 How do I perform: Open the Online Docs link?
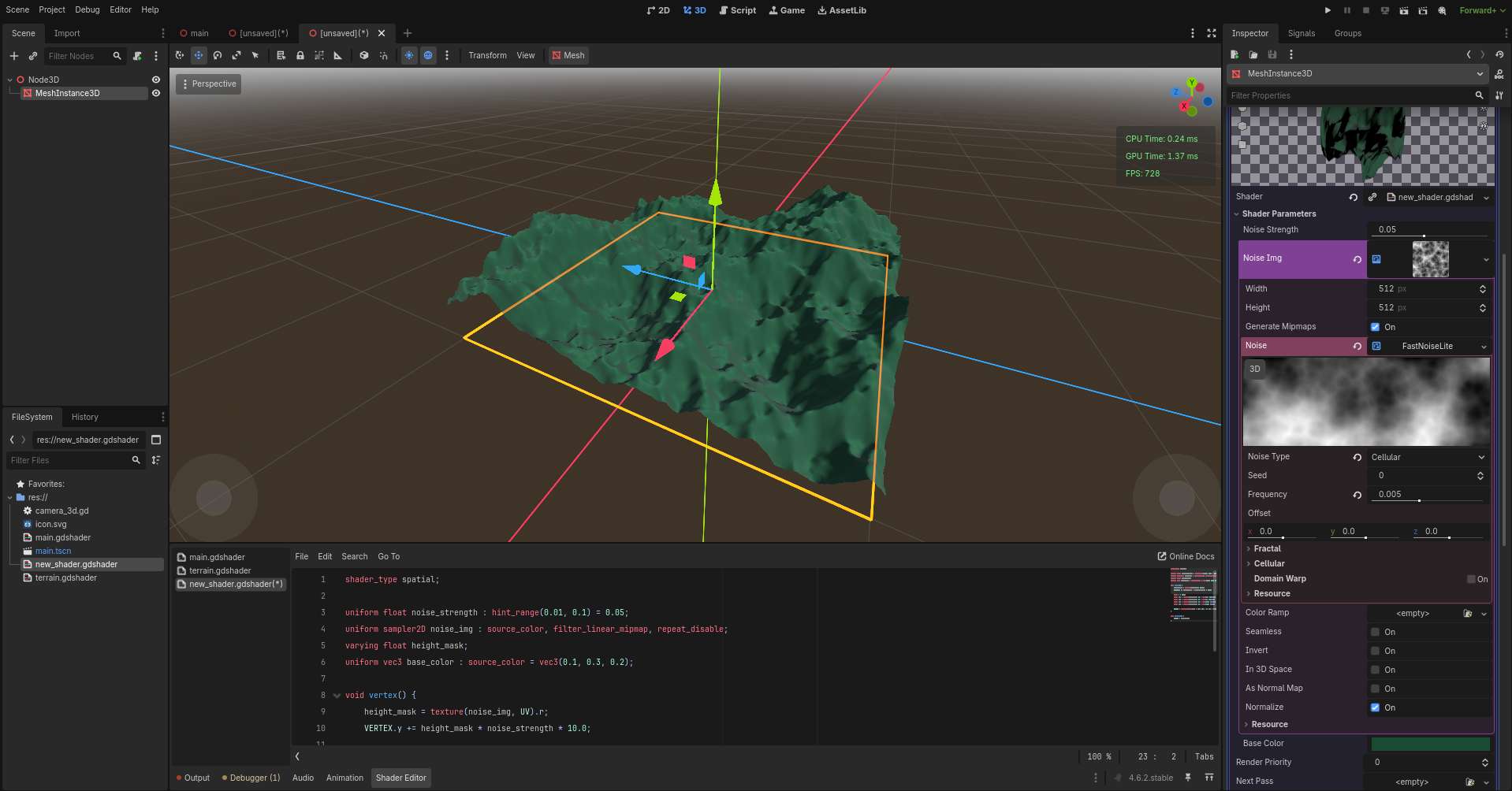click(x=1186, y=556)
